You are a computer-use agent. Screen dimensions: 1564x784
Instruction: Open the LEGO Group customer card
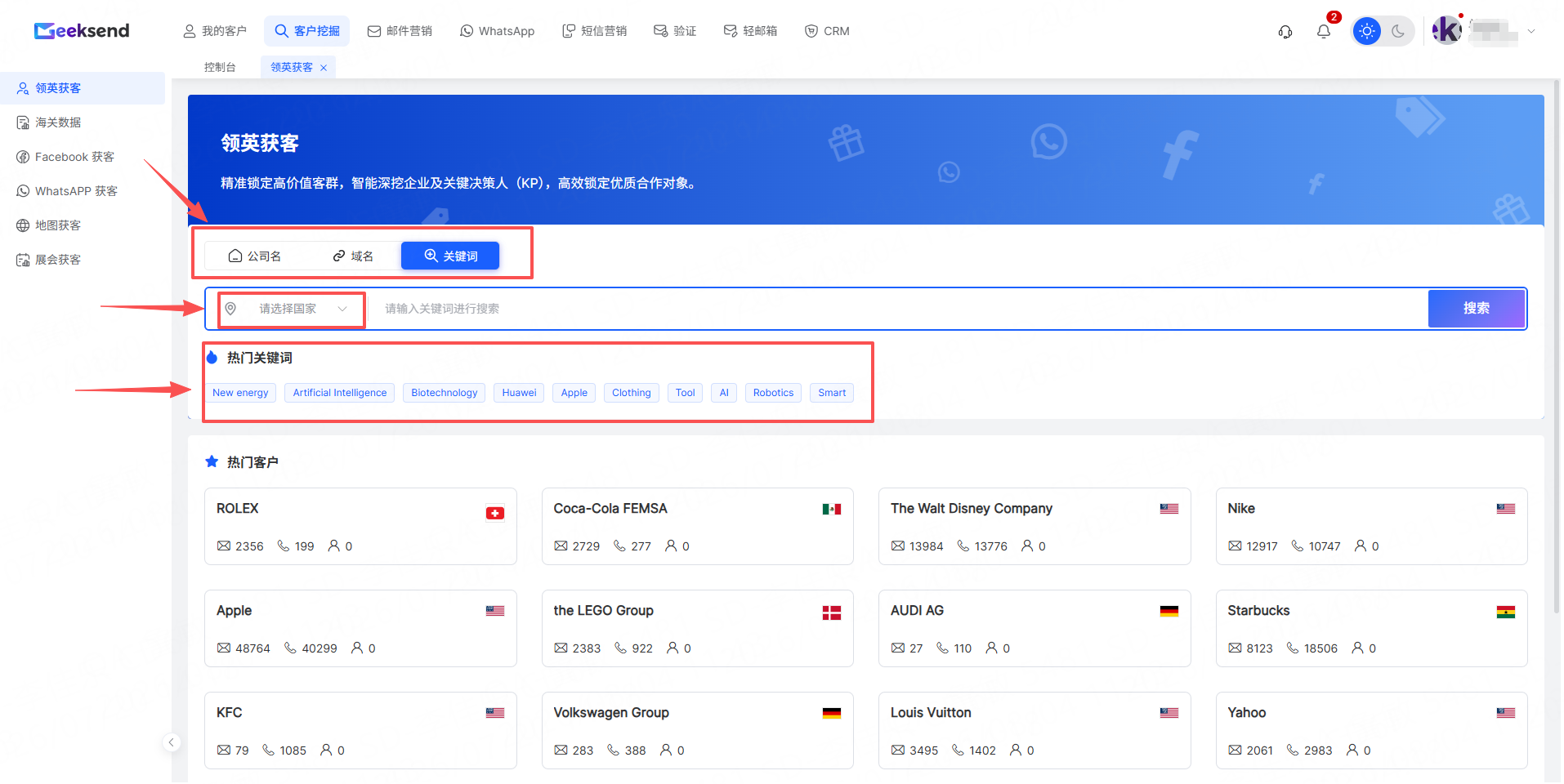tap(698, 629)
